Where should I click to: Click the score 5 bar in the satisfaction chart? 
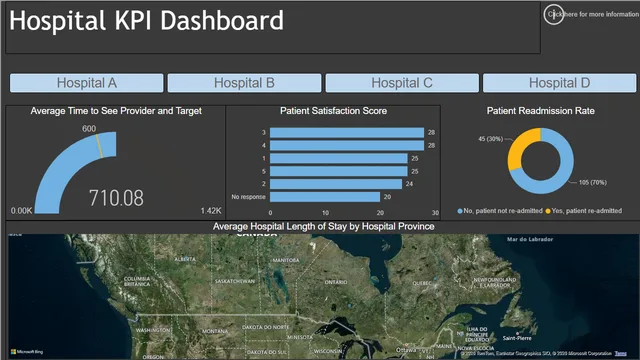coord(339,171)
